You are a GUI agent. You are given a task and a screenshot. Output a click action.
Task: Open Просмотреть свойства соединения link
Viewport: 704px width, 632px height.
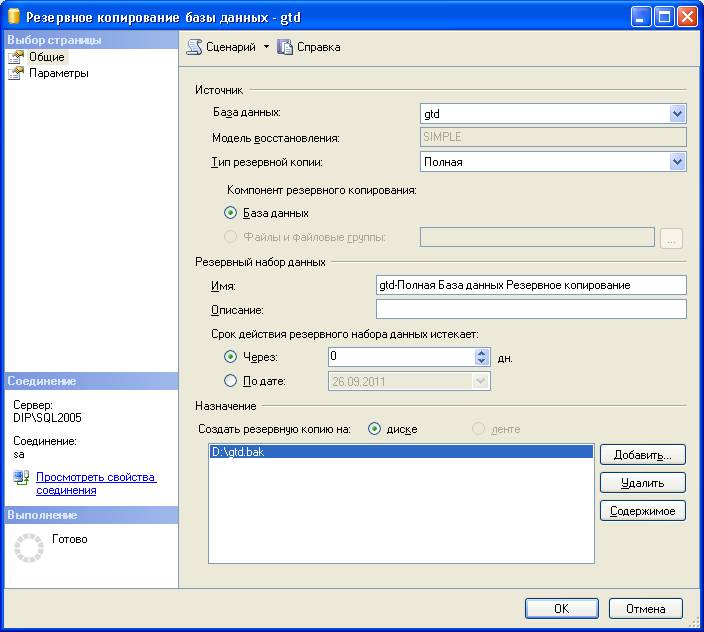click(96, 484)
